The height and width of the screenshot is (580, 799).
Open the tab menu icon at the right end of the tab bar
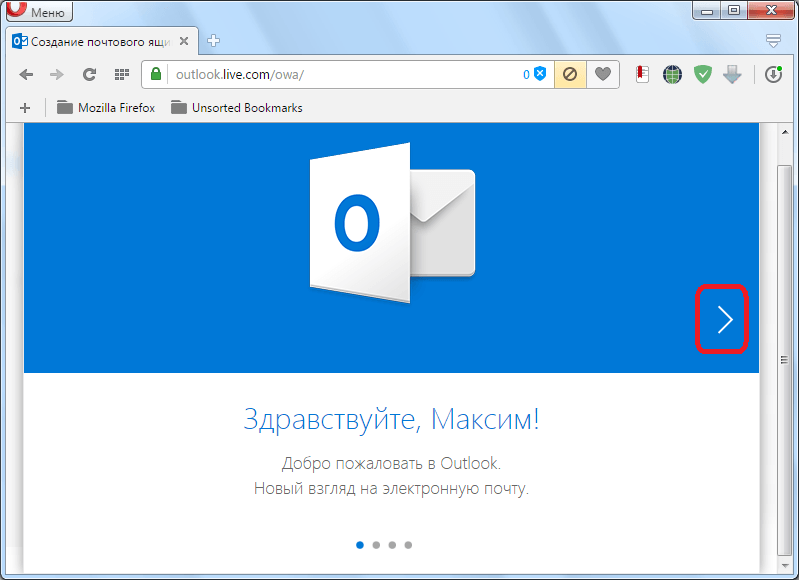tap(773, 41)
